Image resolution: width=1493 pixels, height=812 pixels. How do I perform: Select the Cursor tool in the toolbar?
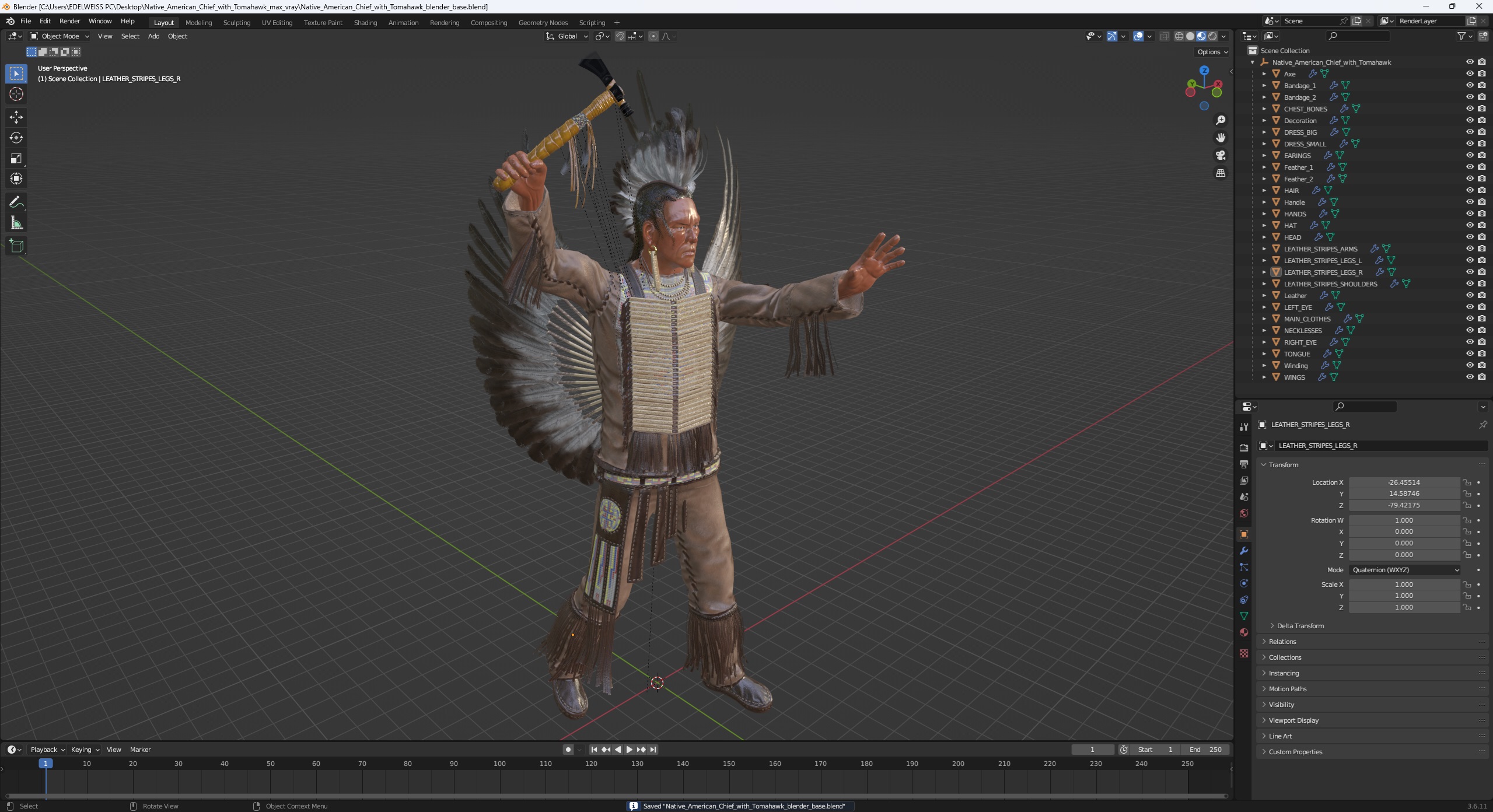(x=16, y=94)
